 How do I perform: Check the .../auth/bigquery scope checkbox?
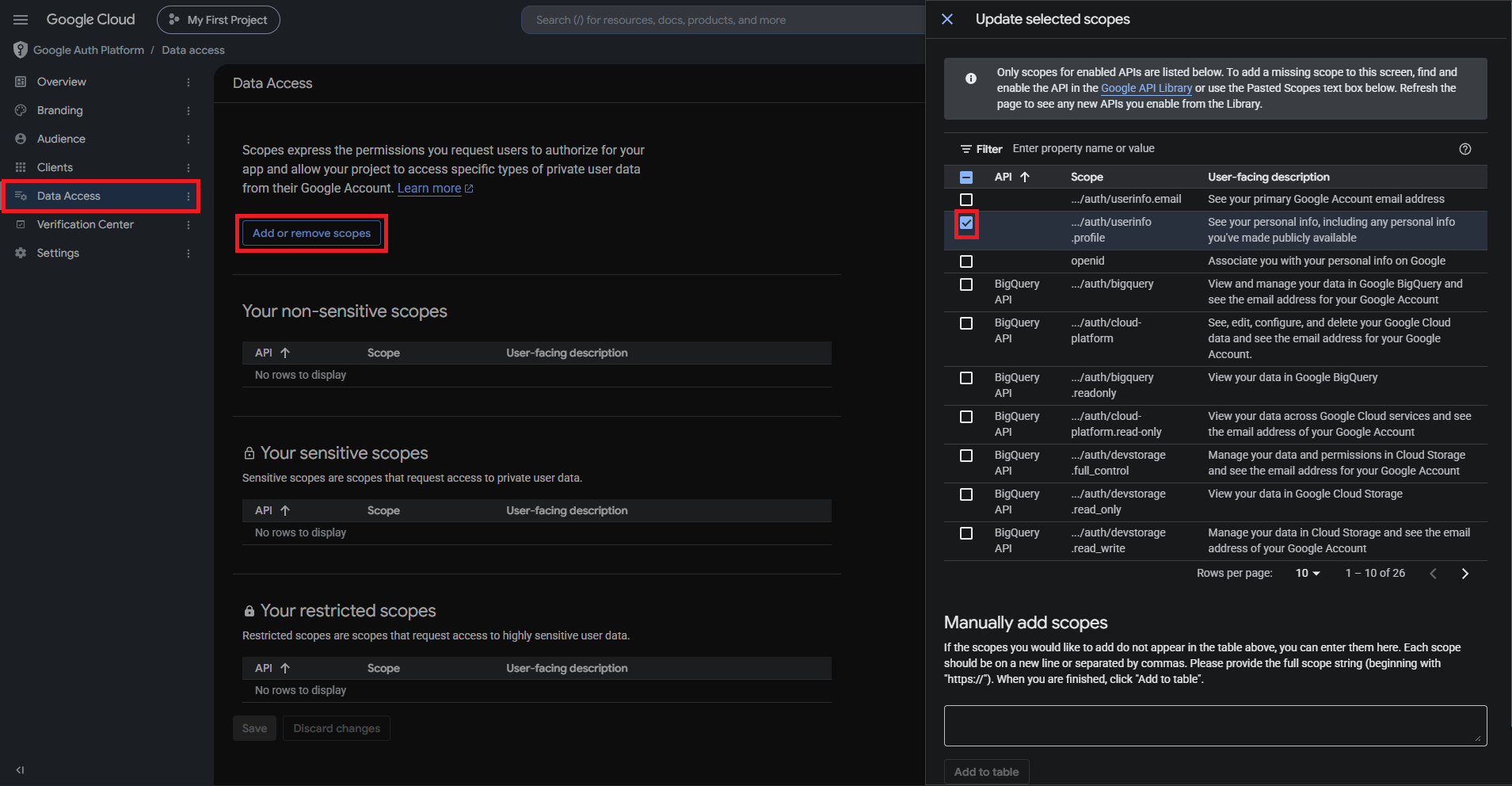coord(966,284)
